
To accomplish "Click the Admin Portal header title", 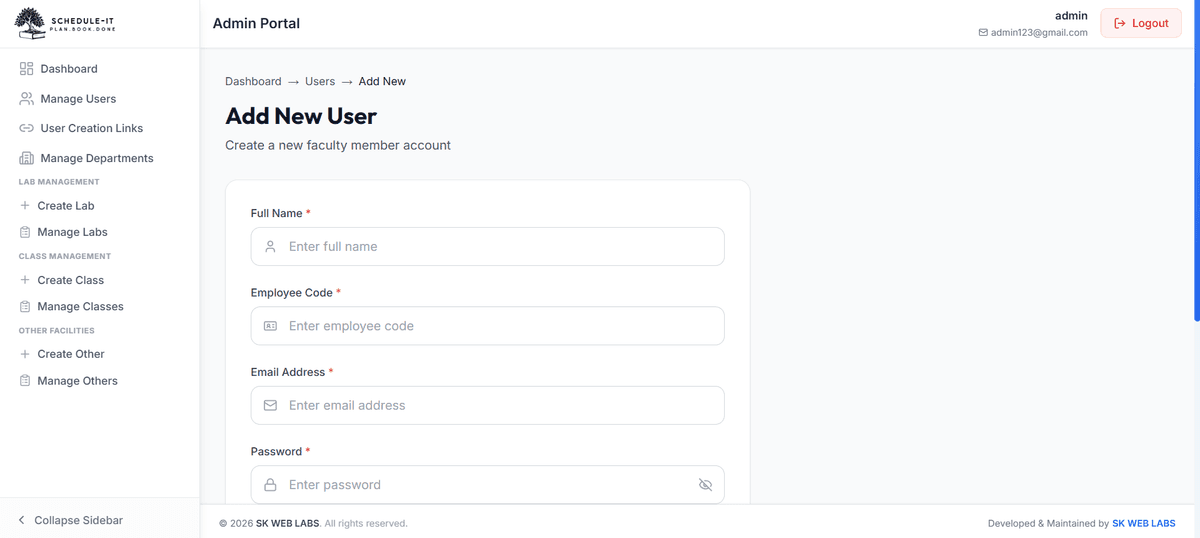I will (256, 23).
